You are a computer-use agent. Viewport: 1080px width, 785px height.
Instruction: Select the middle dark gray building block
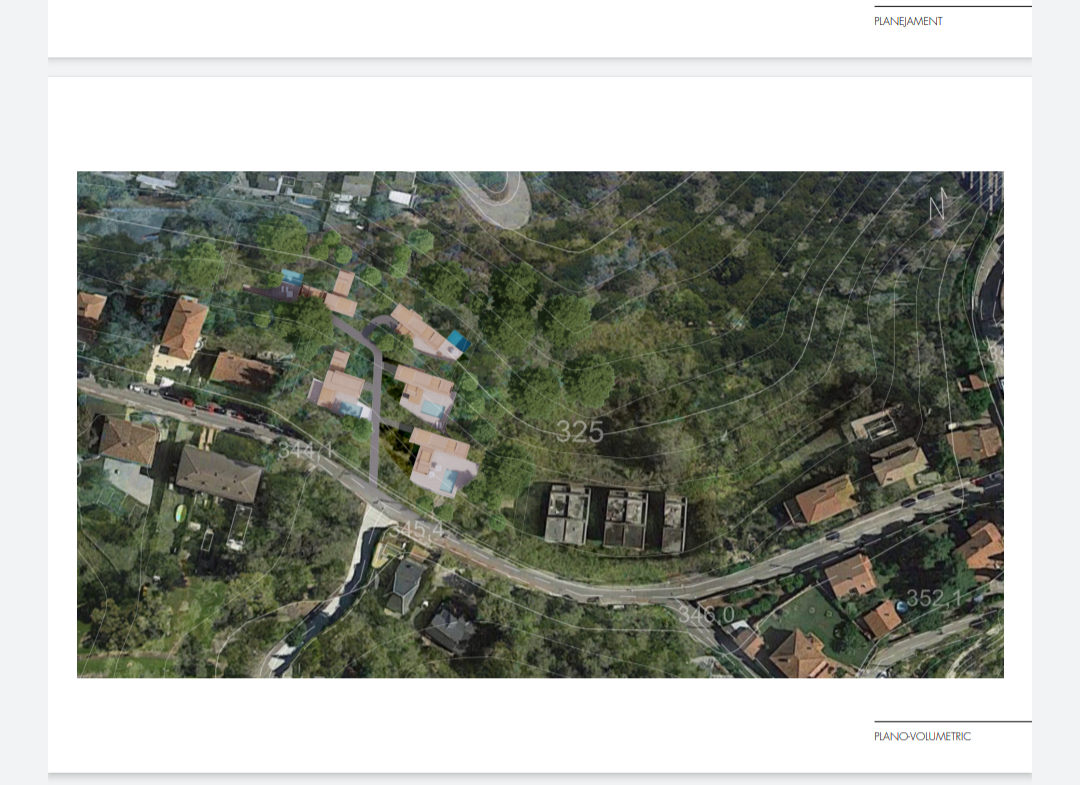click(x=626, y=518)
